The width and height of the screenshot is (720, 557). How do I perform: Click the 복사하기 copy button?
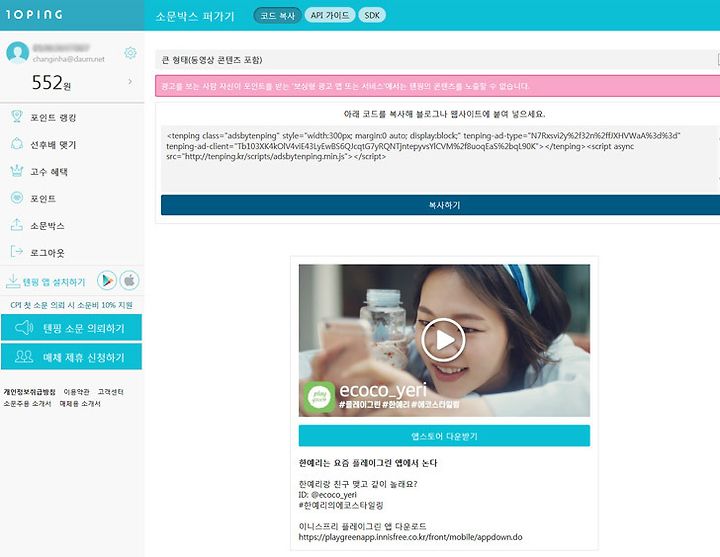[x=440, y=205]
